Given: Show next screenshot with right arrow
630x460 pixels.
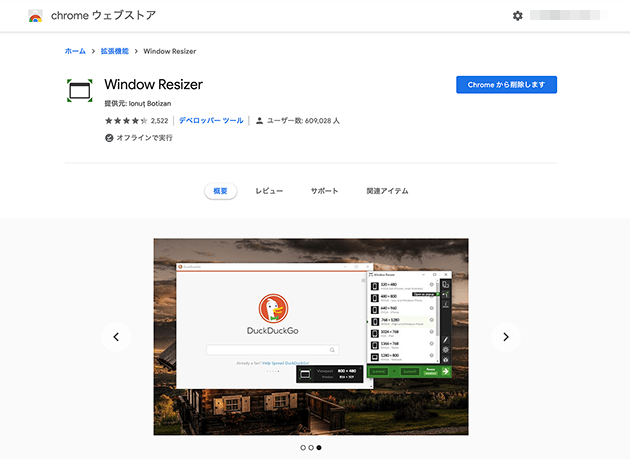Looking at the screenshot, I should pos(506,337).
